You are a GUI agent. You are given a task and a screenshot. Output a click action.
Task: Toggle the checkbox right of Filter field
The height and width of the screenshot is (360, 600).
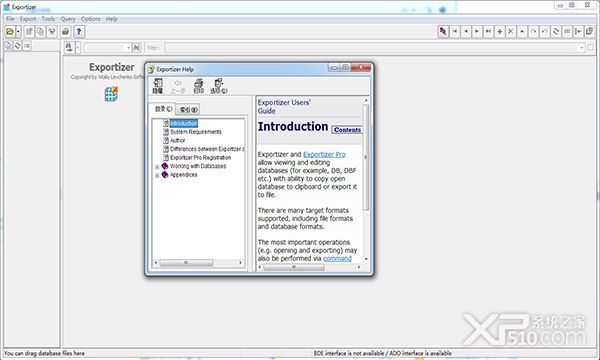590,47
